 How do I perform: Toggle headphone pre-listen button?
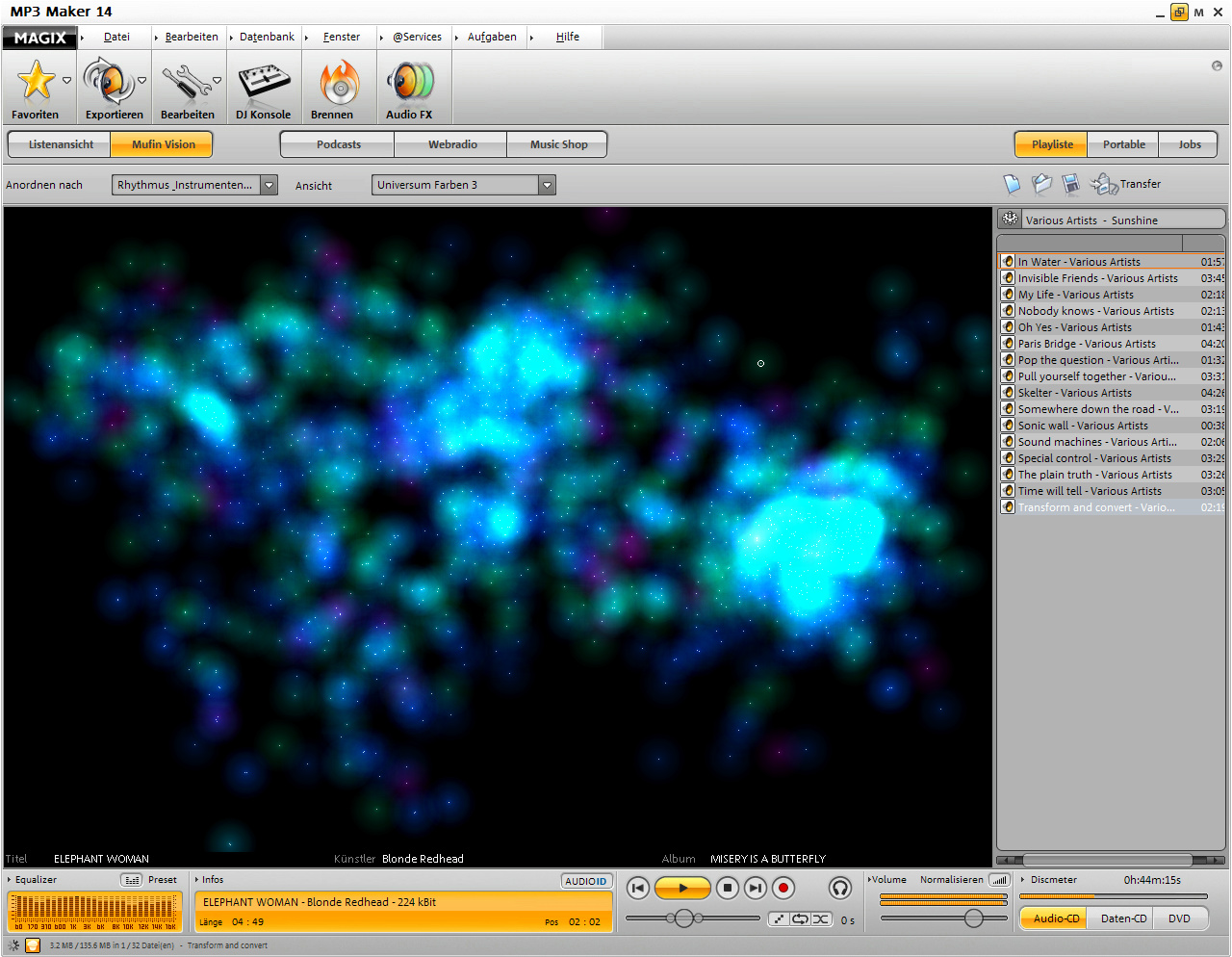[x=840, y=888]
